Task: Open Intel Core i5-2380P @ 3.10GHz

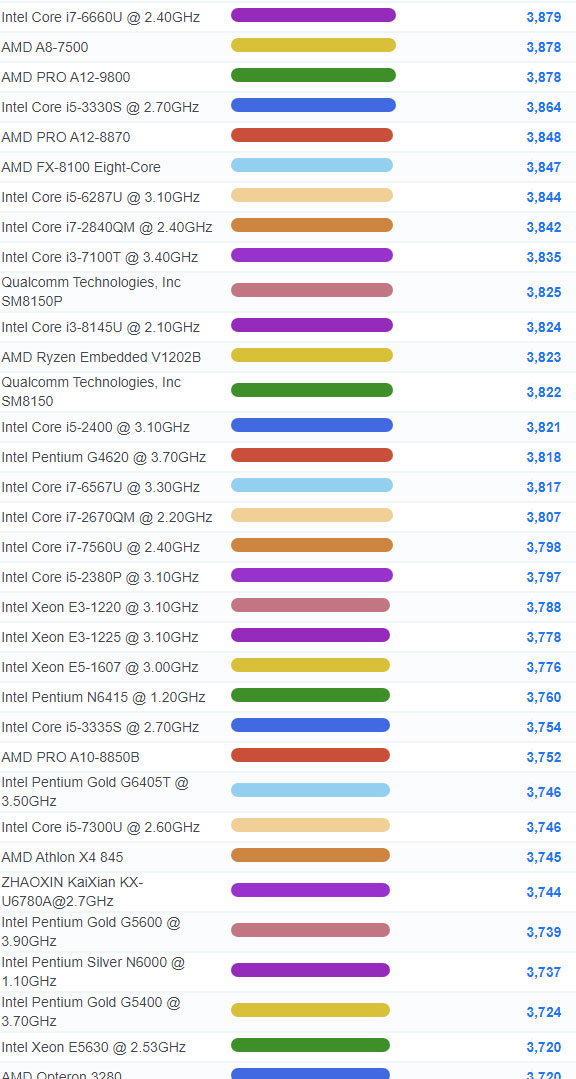Action: coord(100,577)
